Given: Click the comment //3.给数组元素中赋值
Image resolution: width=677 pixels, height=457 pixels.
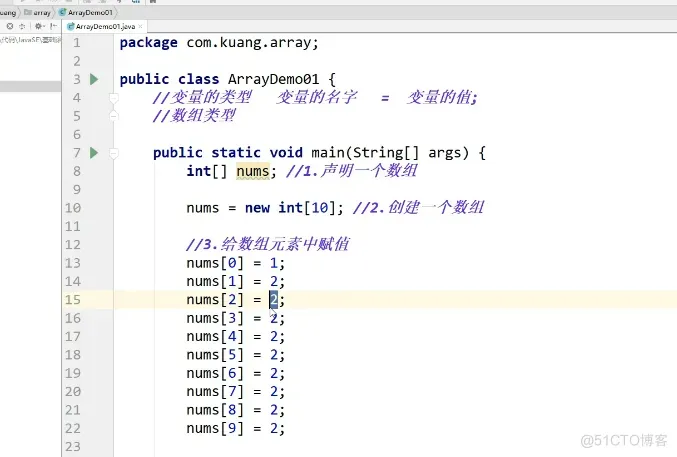Looking at the screenshot, I should coord(268,245).
